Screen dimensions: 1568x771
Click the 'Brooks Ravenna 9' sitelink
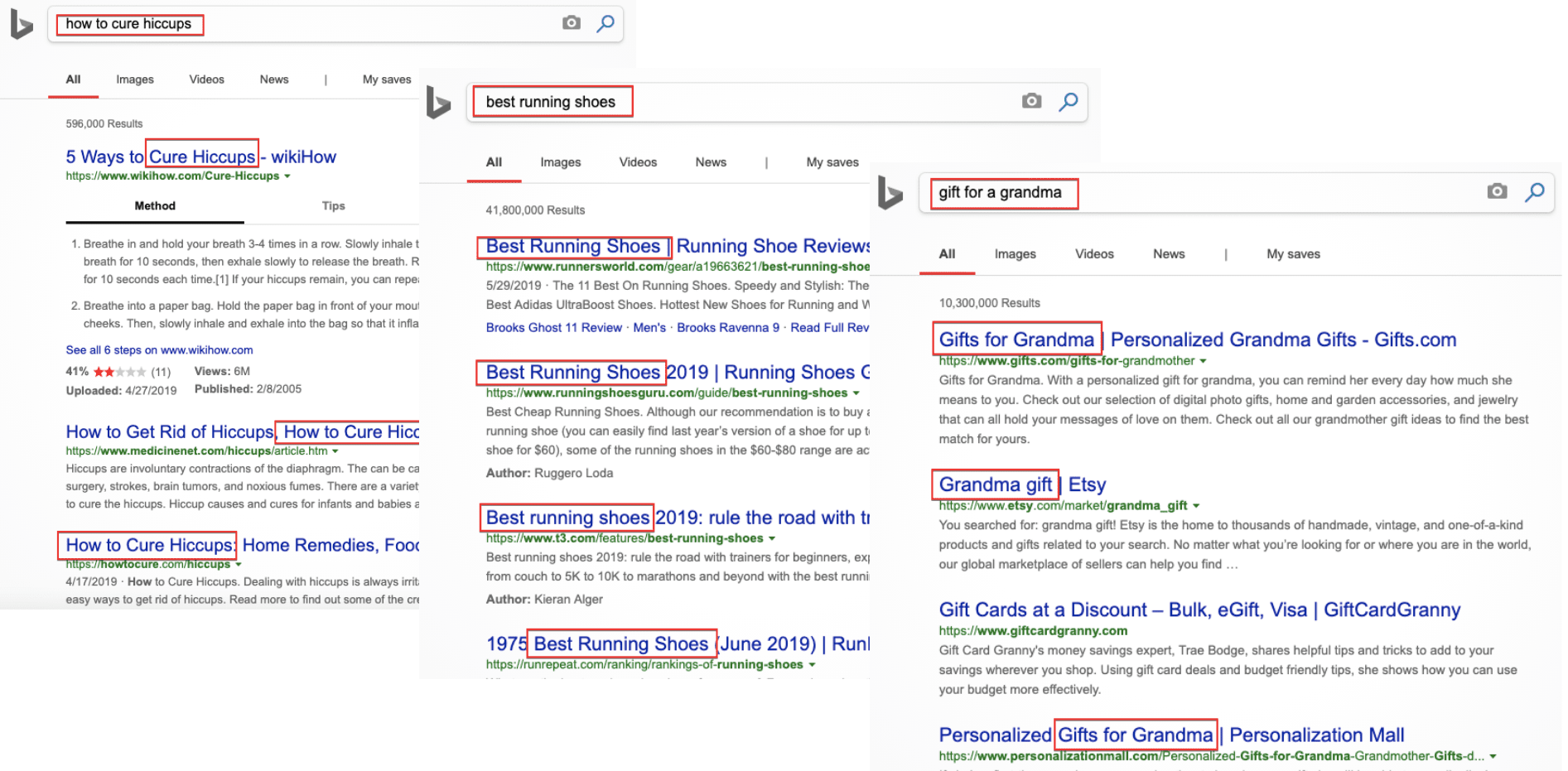pos(728,328)
